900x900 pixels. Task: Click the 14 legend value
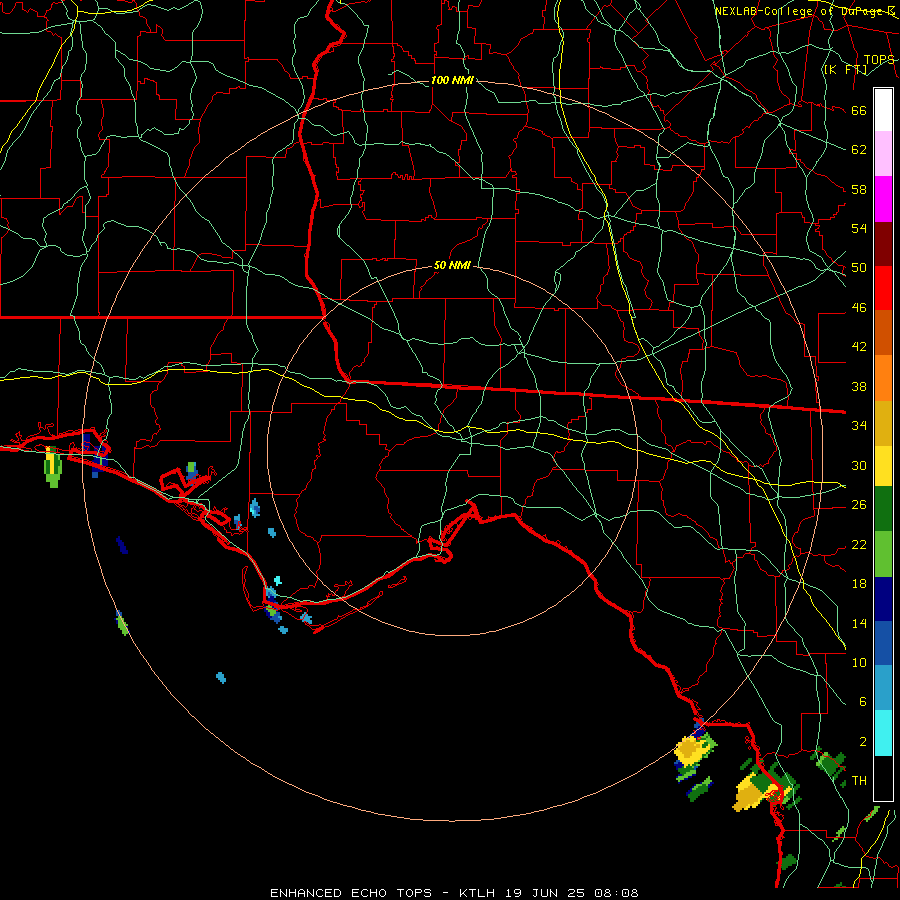pyautogui.click(x=859, y=623)
